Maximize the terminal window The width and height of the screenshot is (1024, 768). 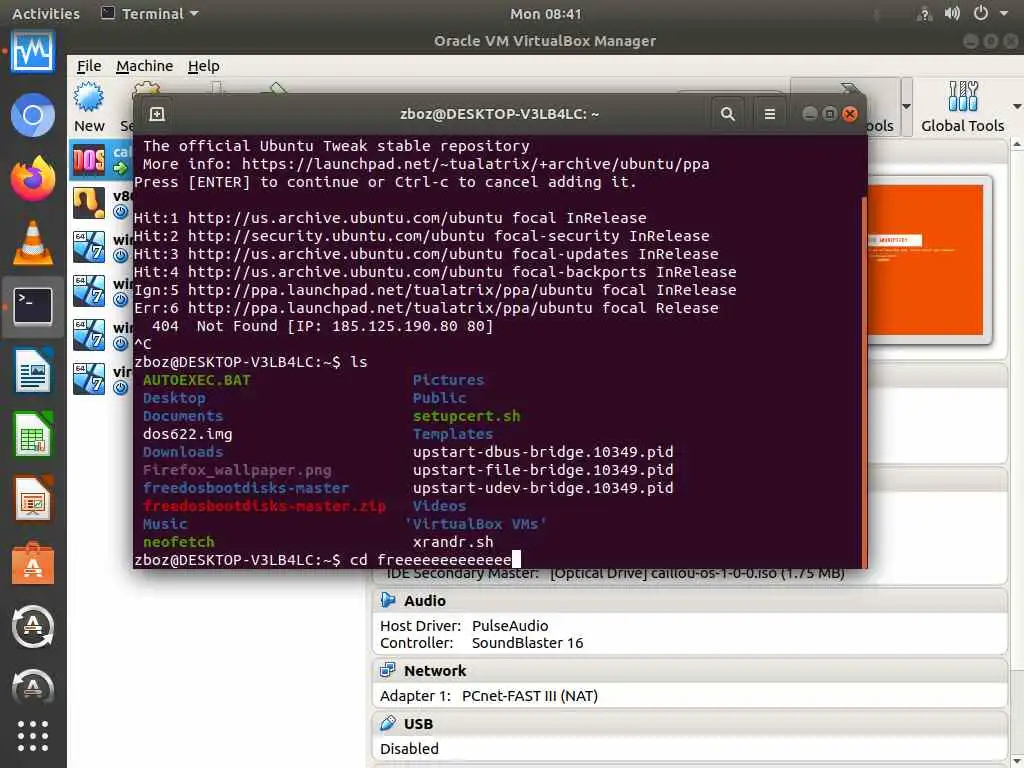click(829, 114)
